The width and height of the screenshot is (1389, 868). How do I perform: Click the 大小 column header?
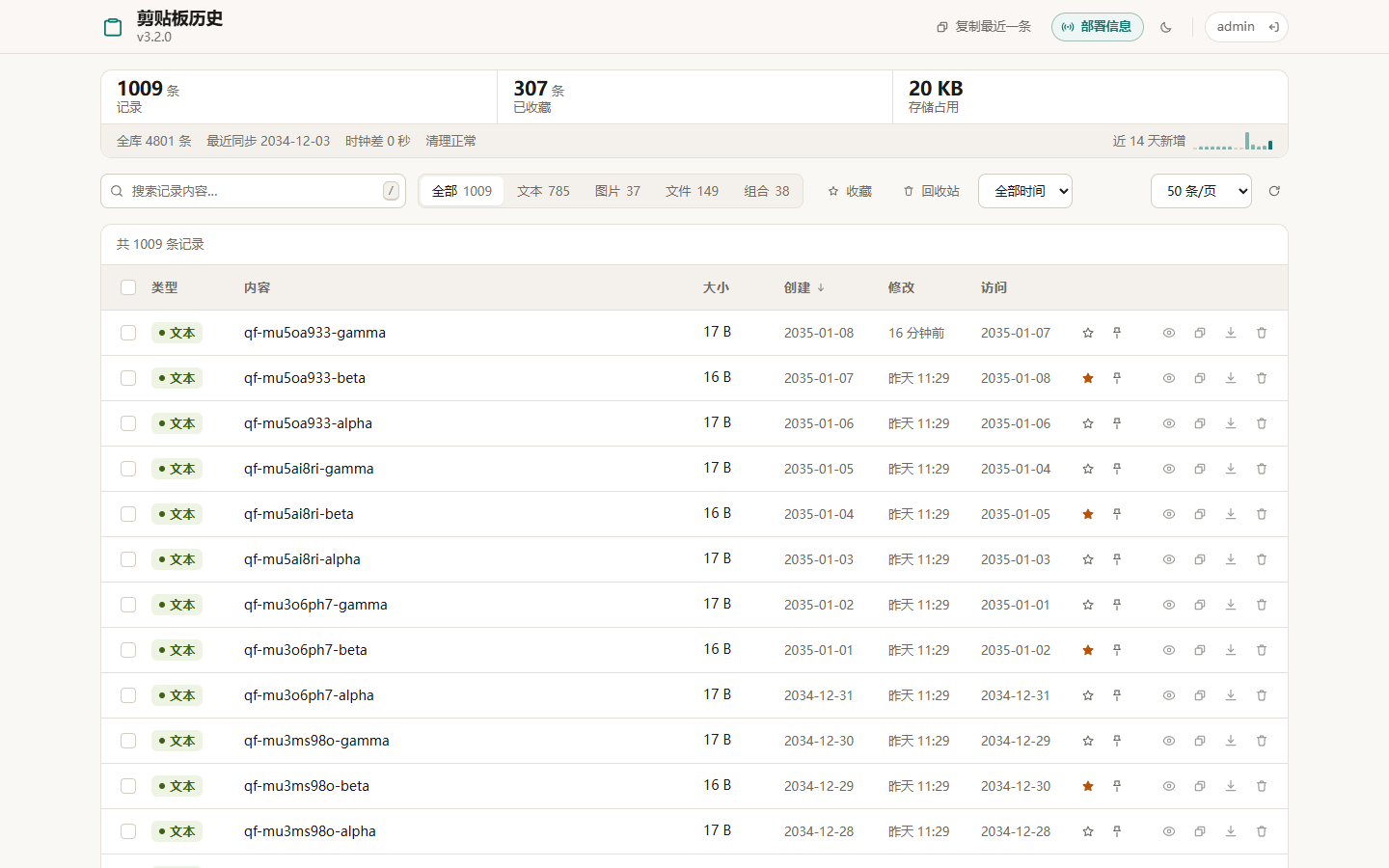coord(716,287)
